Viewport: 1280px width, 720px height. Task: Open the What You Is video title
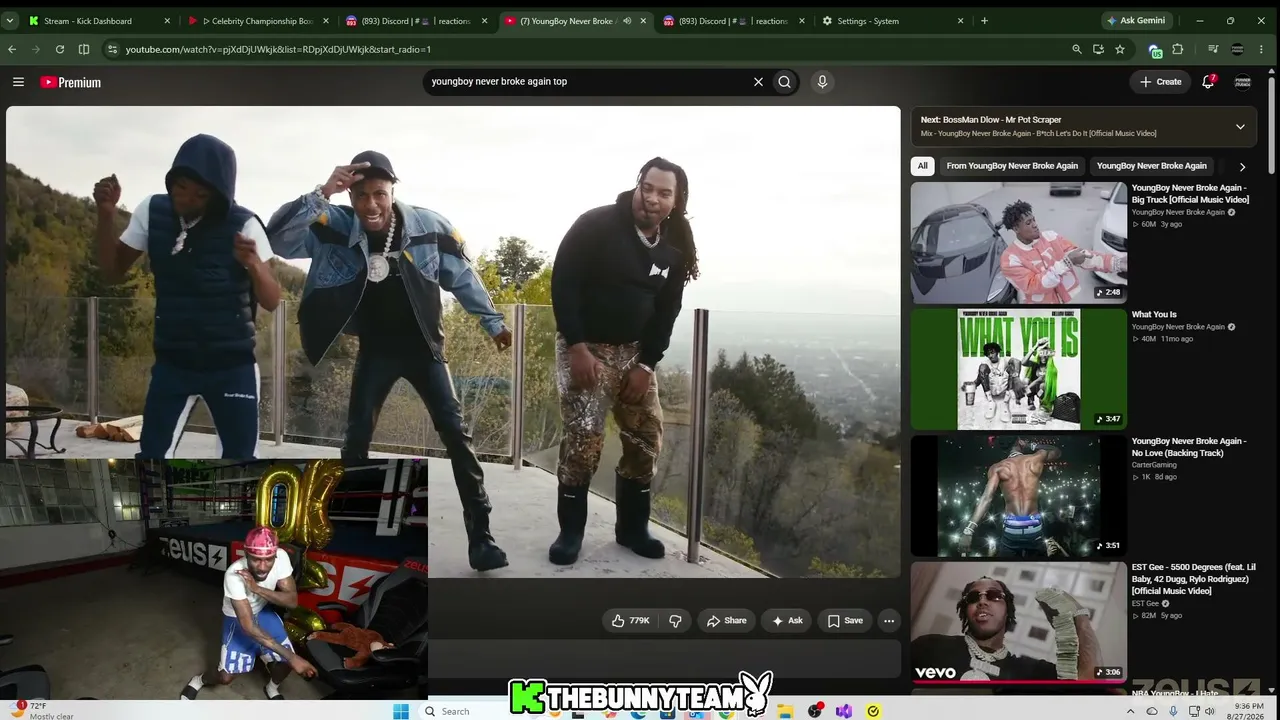(1154, 315)
